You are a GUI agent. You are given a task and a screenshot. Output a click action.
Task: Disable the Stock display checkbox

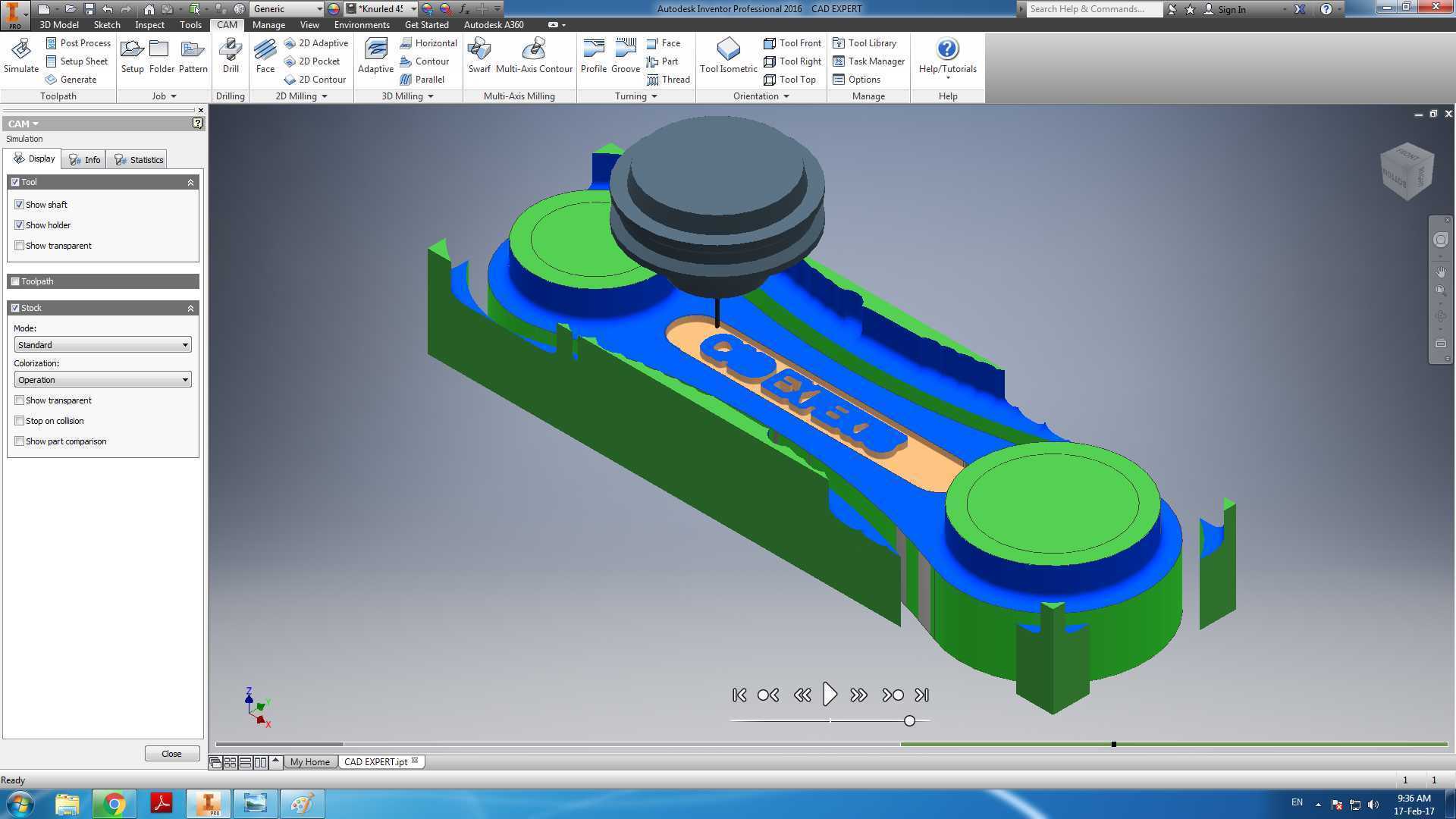pyautogui.click(x=15, y=308)
